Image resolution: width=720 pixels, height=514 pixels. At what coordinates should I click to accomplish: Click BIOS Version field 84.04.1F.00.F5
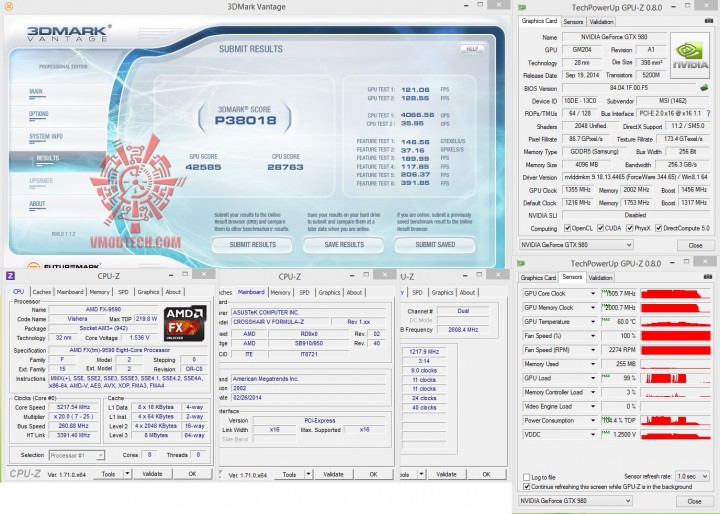(x=629, y=88)
